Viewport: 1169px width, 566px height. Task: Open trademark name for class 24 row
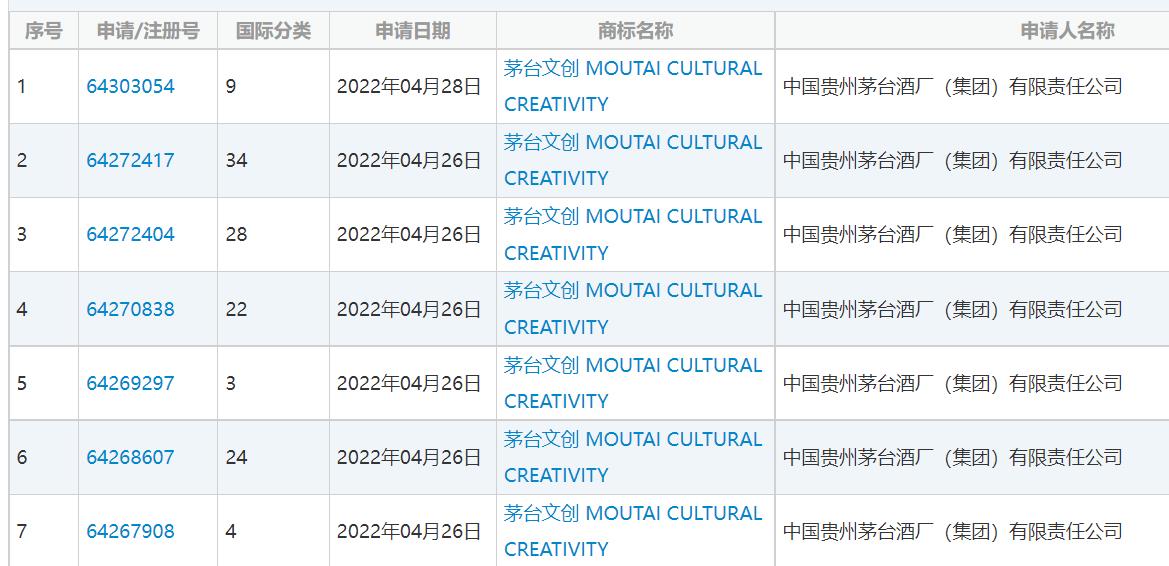click(x=632, y=439)
